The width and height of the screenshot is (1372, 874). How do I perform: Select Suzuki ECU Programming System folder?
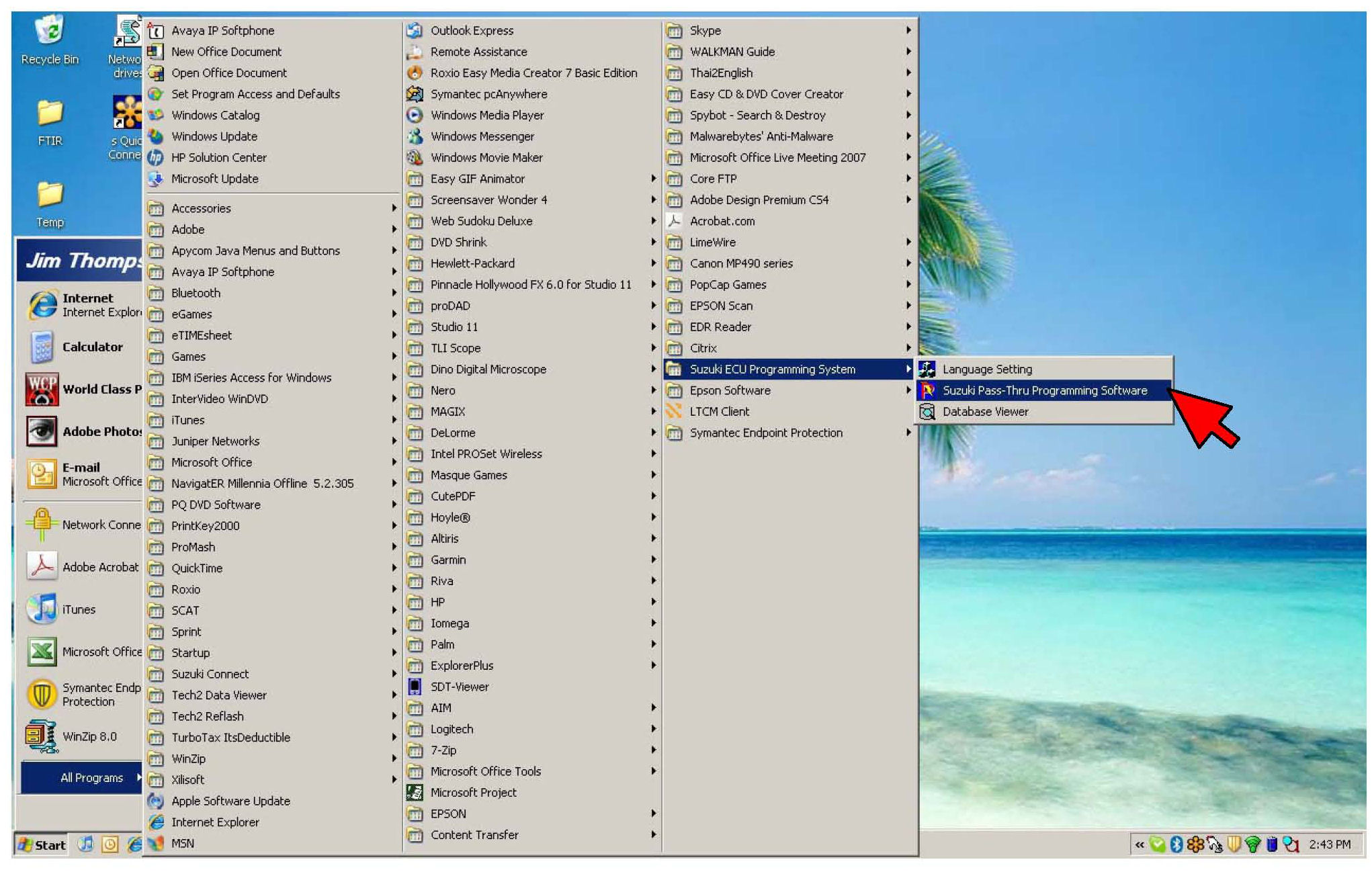(789, 369)
